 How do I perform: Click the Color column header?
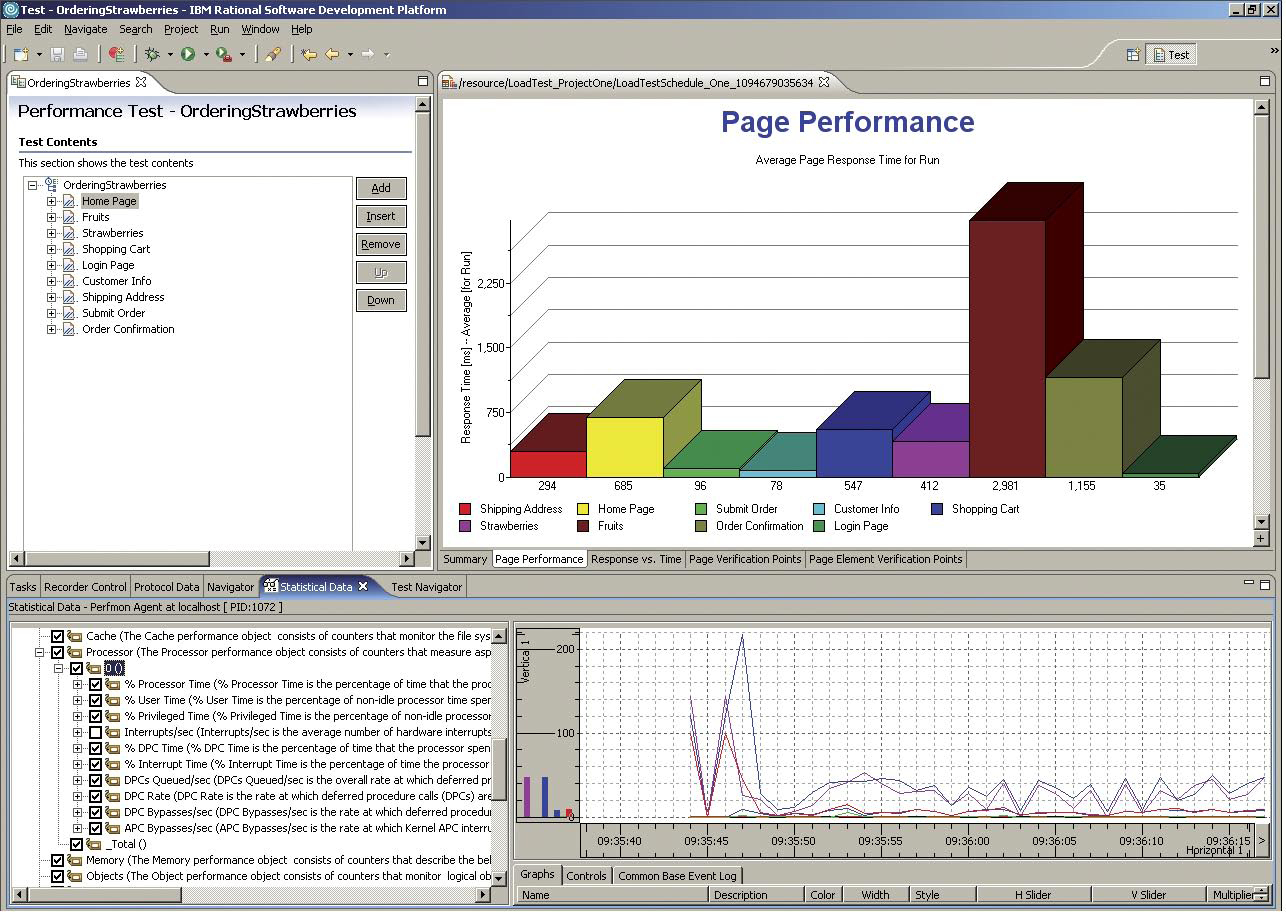pos(823,895)
